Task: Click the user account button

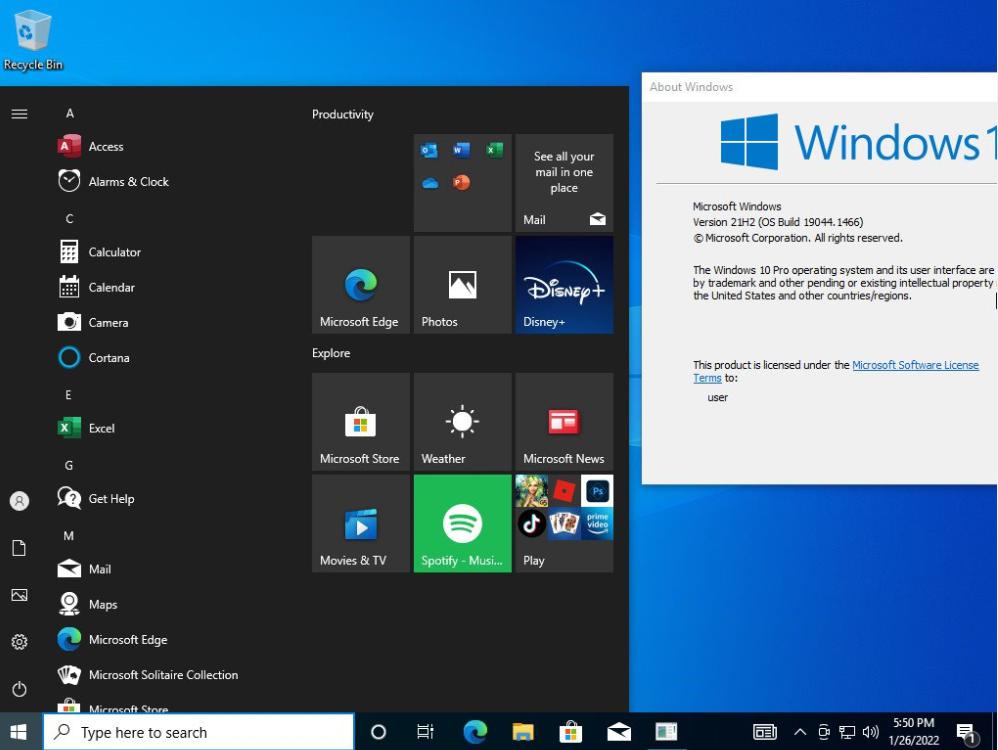Action: tap(19, 500)
